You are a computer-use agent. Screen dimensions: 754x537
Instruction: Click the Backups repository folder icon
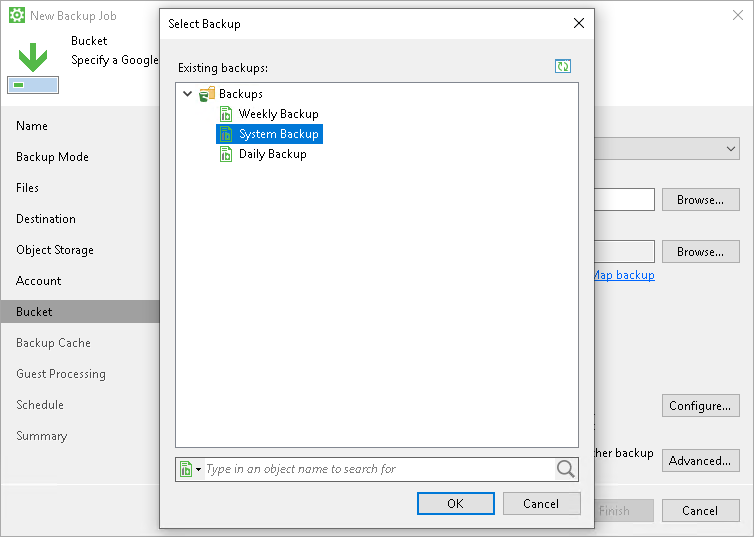[207, 94]
